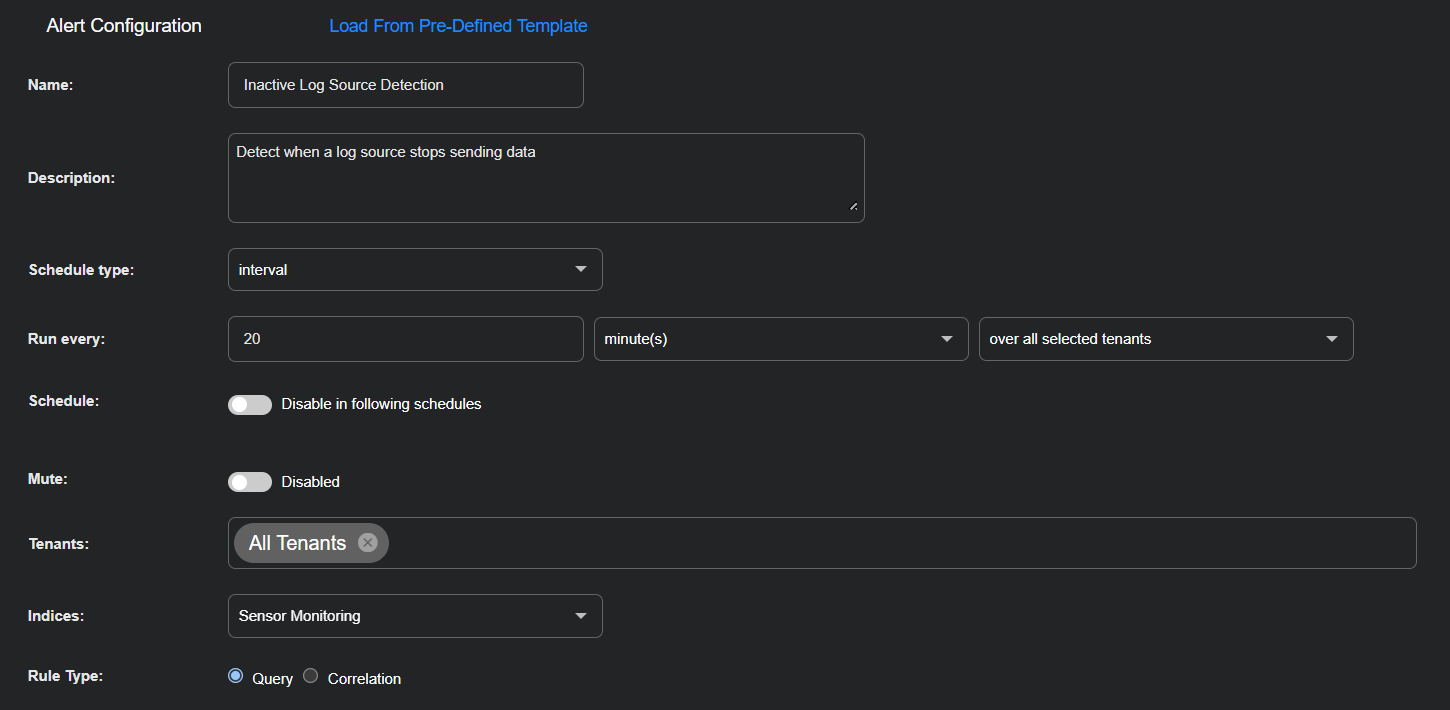This screenshot has width=1450, height=710.
Task: Click the Name field showing Inactive Log Source Detection
Action: (405, 84)
